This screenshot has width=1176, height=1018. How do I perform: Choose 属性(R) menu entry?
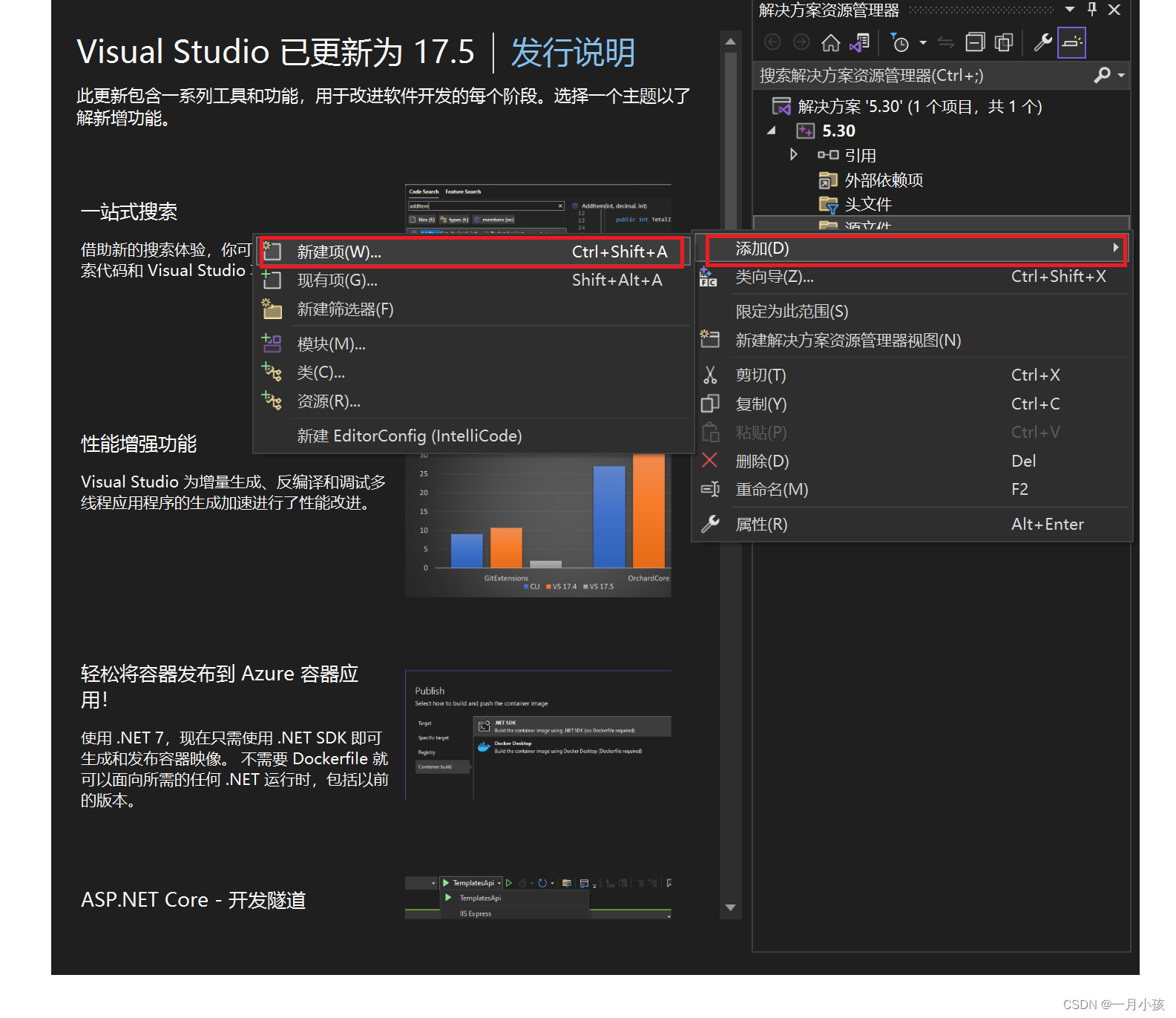(912, 525)
